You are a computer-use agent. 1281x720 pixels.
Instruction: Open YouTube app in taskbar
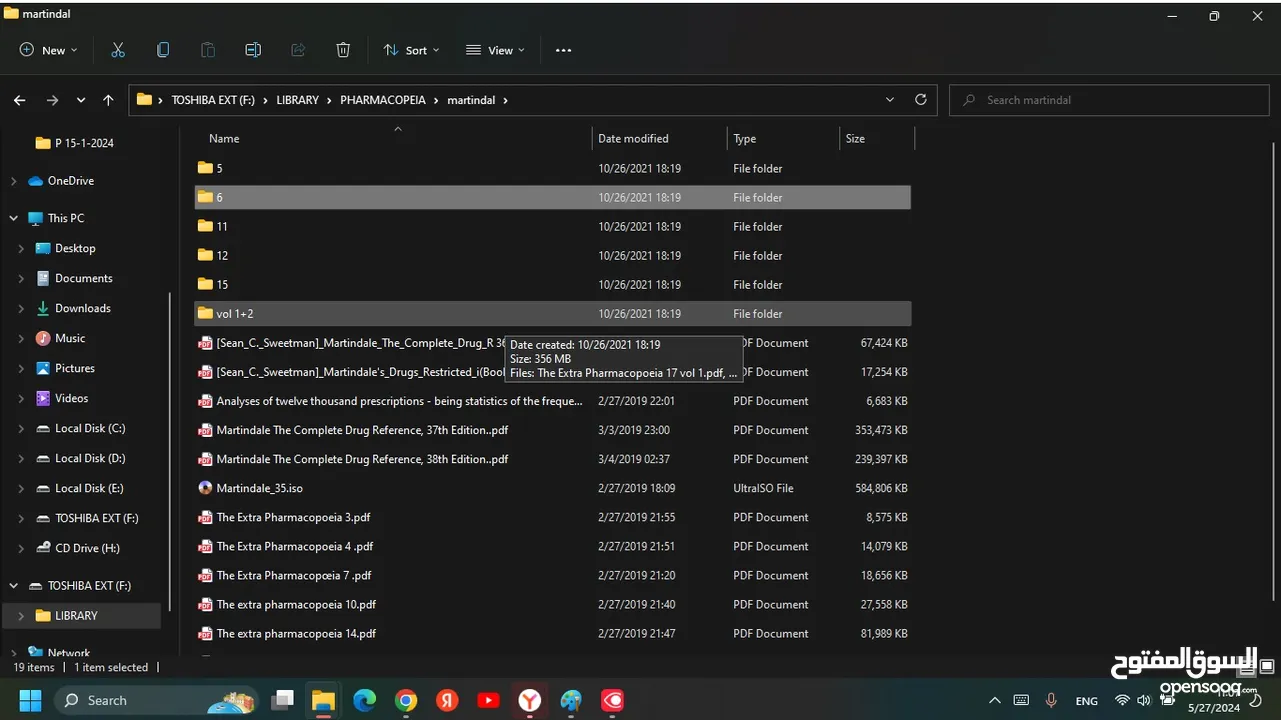point(488,700)
